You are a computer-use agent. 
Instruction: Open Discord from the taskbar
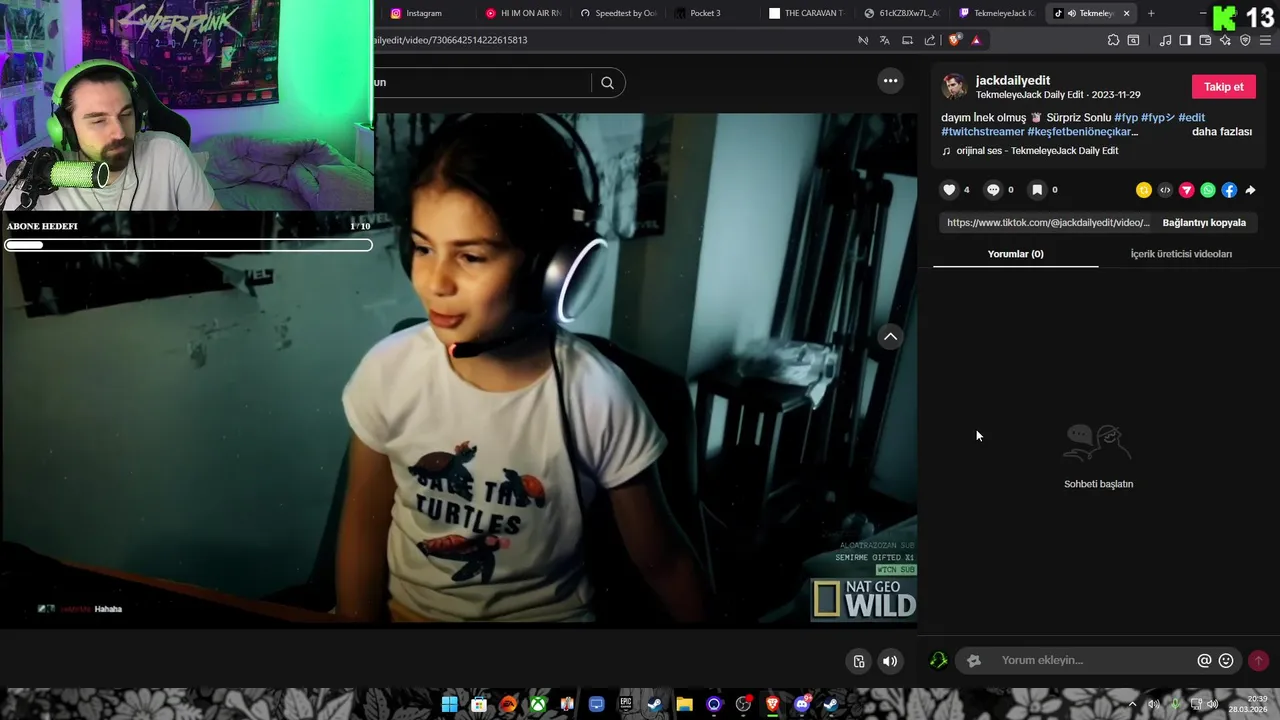click(801, 704)
